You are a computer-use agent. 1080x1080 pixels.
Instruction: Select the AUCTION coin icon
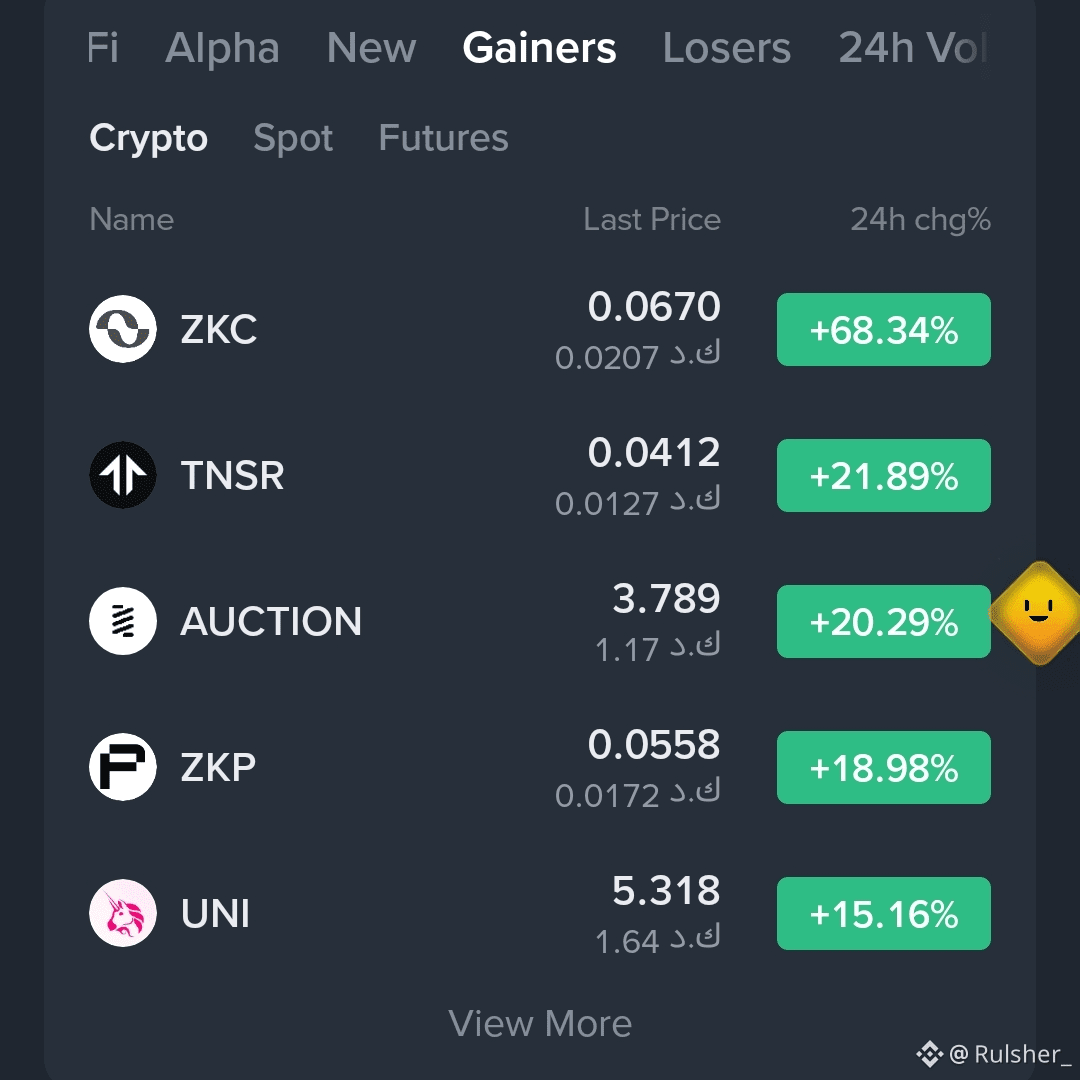(x=123, y=621)
